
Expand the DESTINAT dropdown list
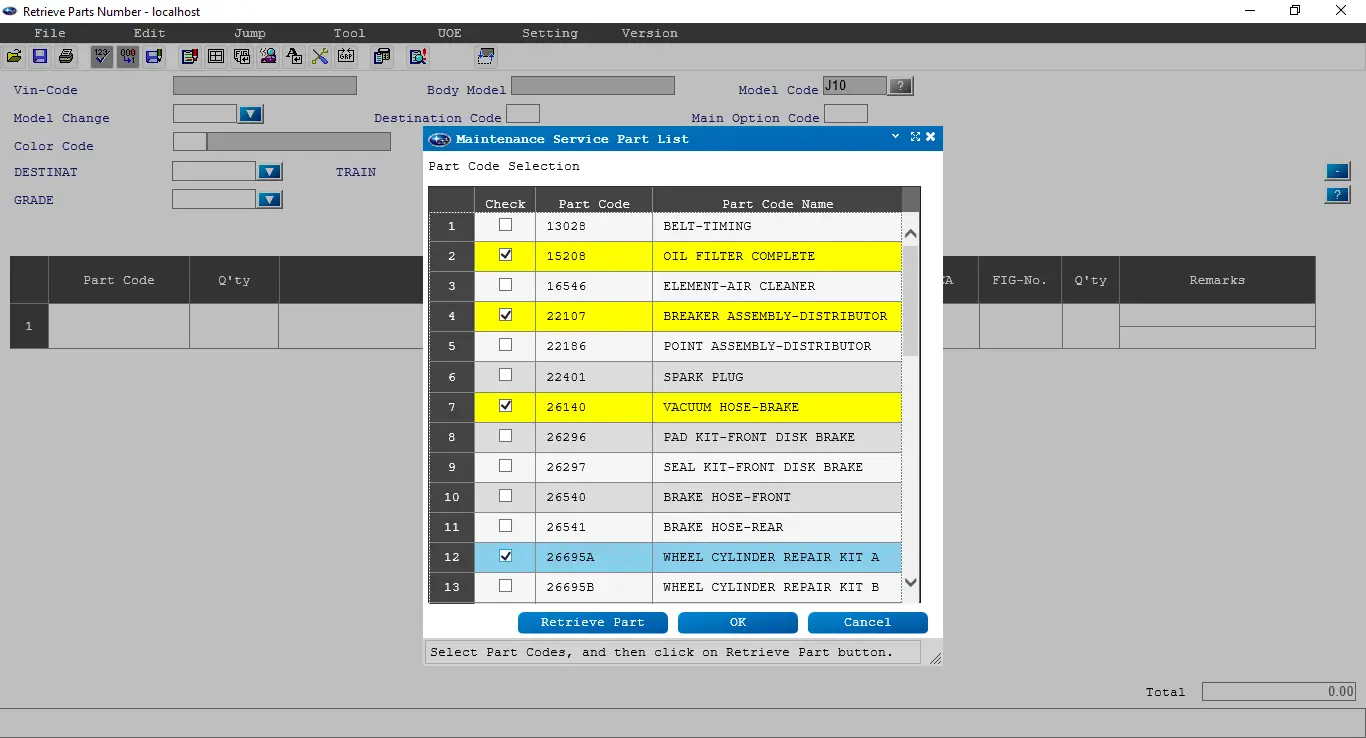click(x=269, y=171)
